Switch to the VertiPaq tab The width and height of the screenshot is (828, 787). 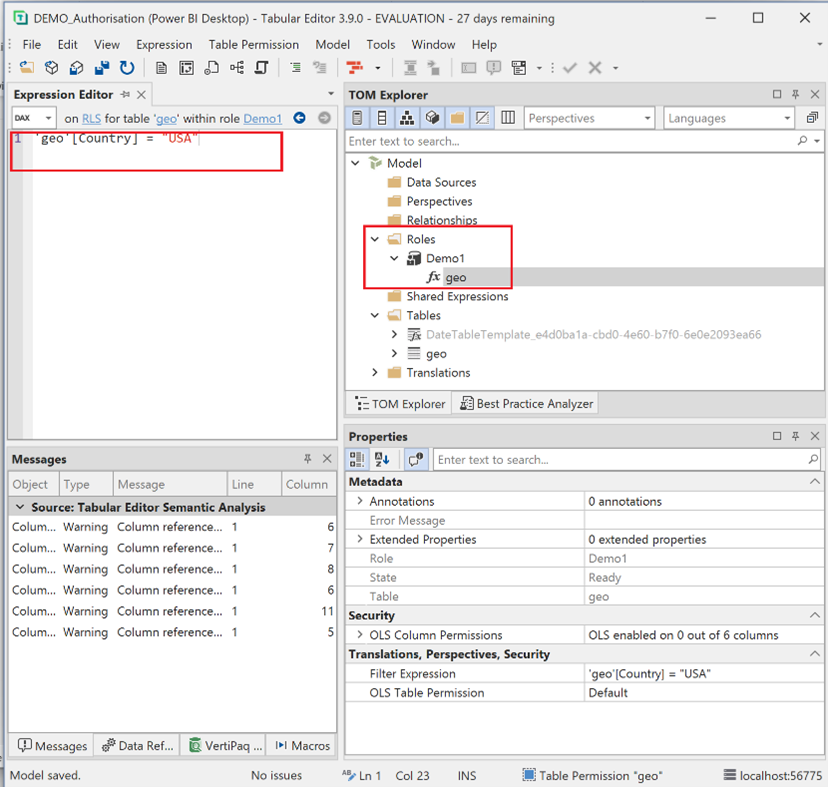point(225,745)
